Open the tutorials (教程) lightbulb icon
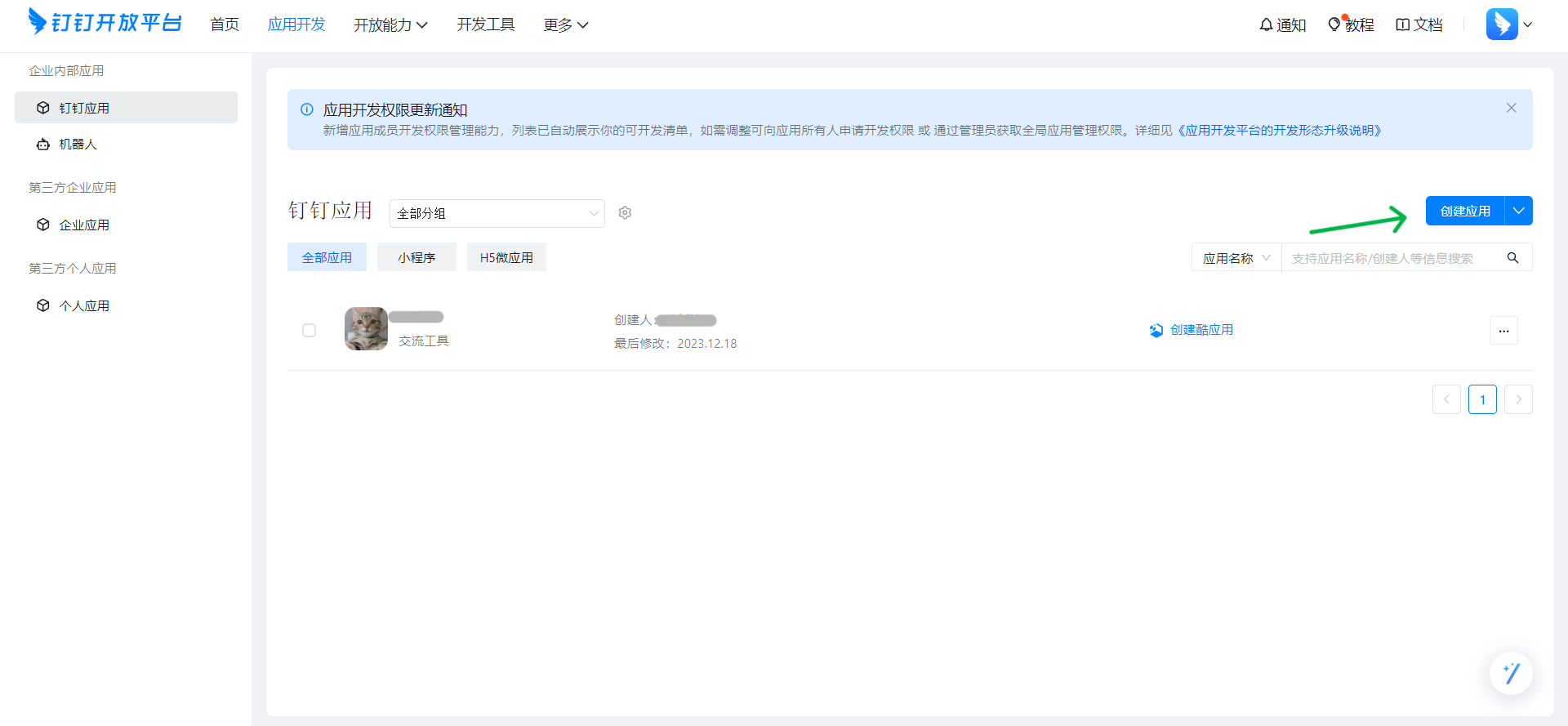Viewport: 1568px width, 726px height. (x=1334, y=24)
